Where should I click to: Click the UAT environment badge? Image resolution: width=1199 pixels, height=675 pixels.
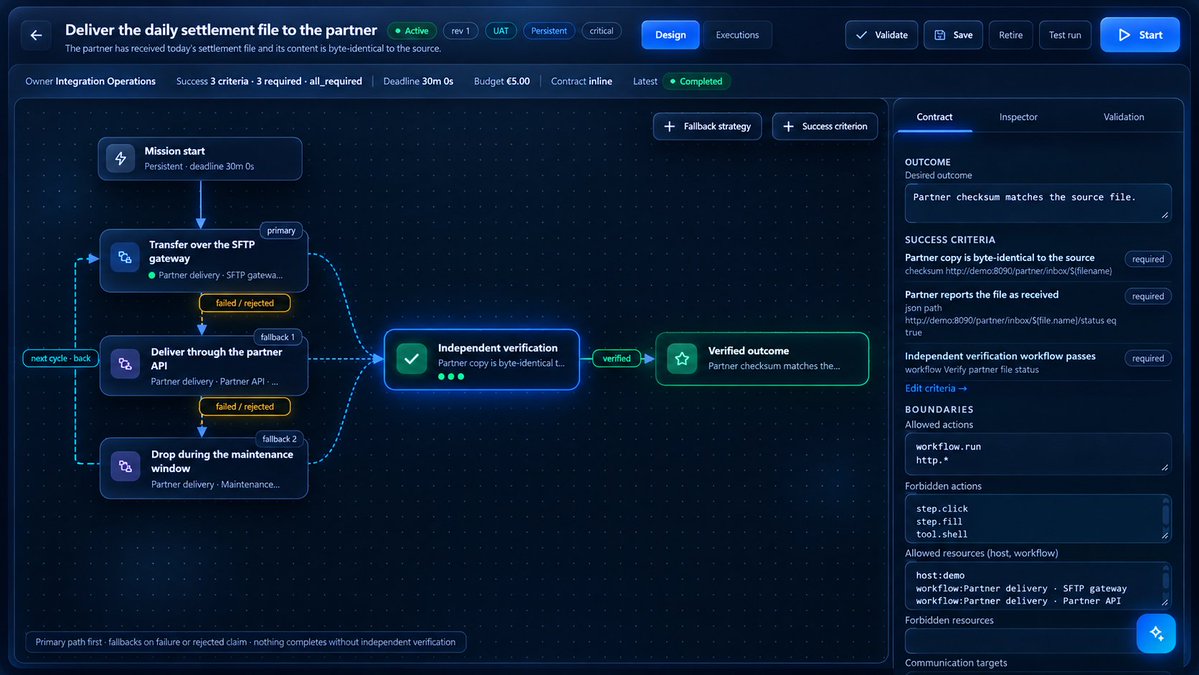click(501, 31)
